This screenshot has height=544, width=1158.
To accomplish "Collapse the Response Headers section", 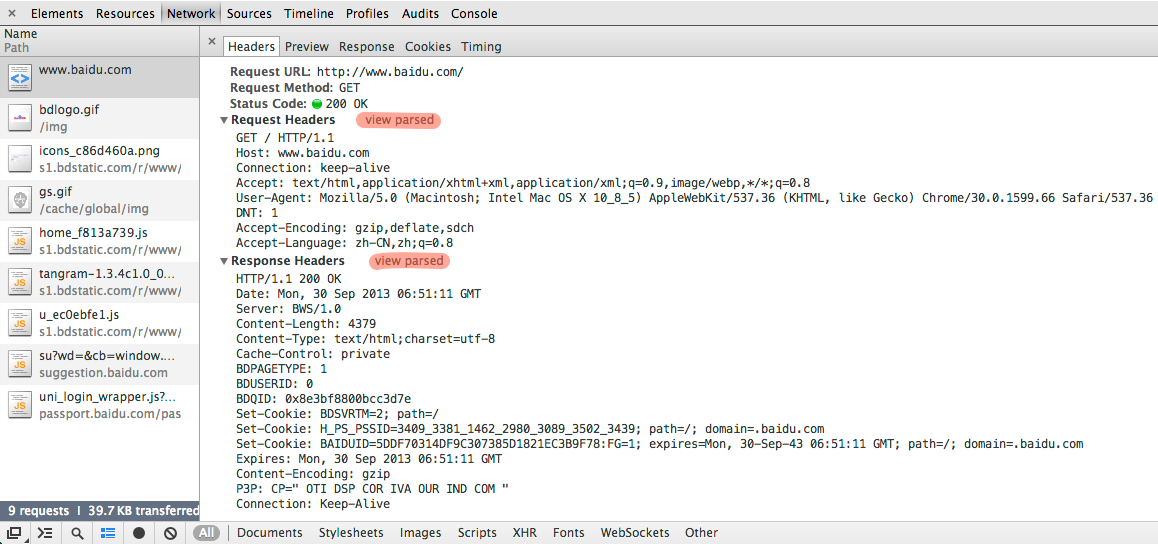I will pos(223,261).
